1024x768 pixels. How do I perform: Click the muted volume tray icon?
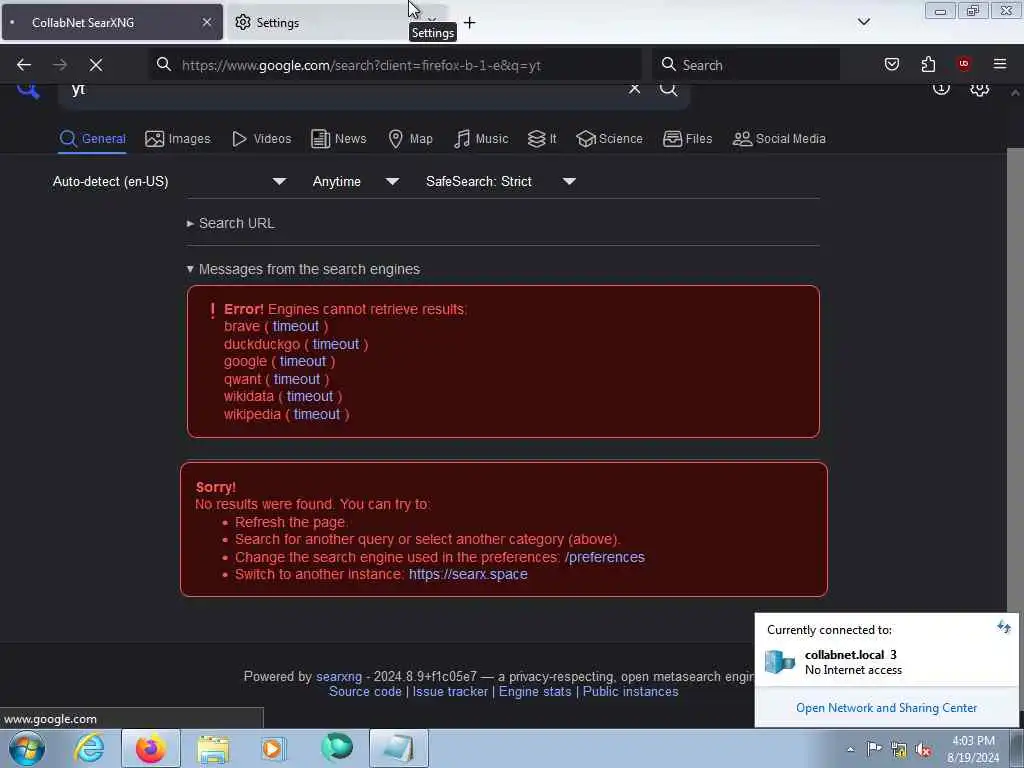pos(923,749)
